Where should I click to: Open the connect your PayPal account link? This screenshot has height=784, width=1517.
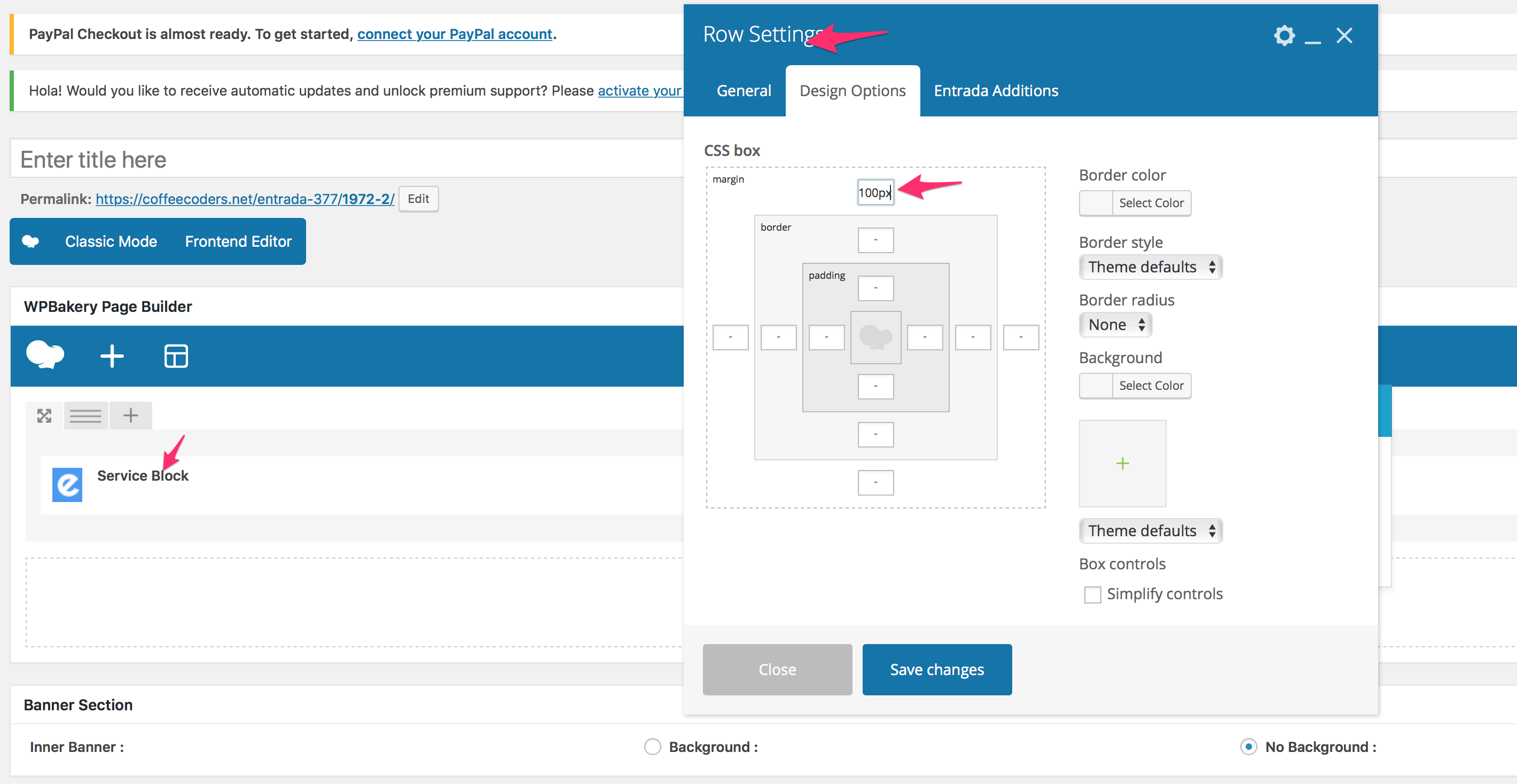[x=455, y=34]
